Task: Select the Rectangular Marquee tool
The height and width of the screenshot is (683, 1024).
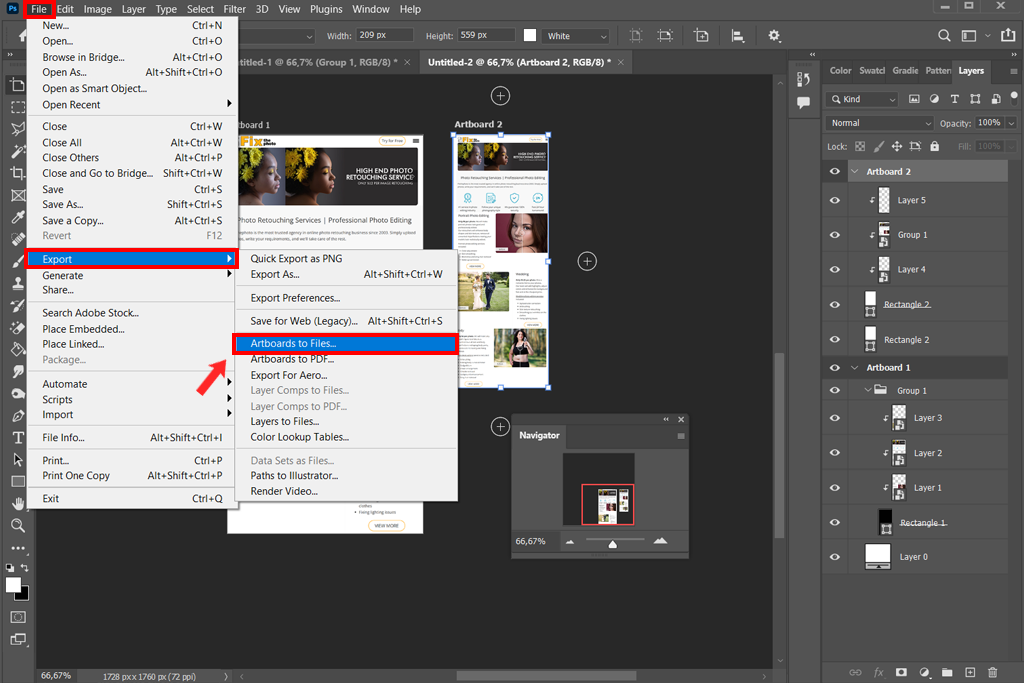Action: [x=18, y=106]
